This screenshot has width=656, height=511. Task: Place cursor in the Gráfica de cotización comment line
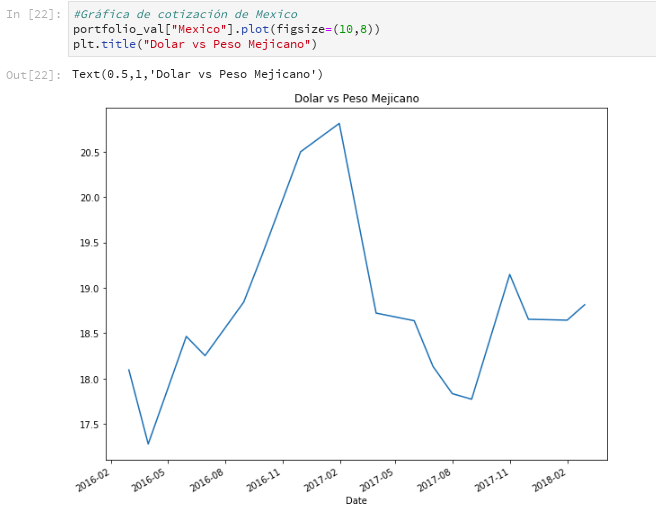[x=184, y=14]
